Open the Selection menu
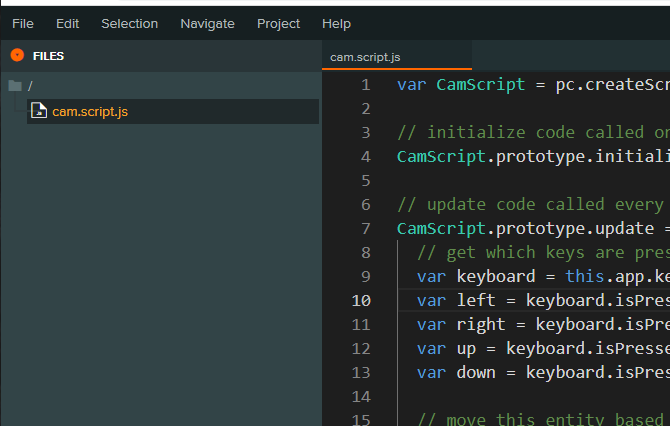The width and height of the screenshot is (670, 426). [129, 23]
